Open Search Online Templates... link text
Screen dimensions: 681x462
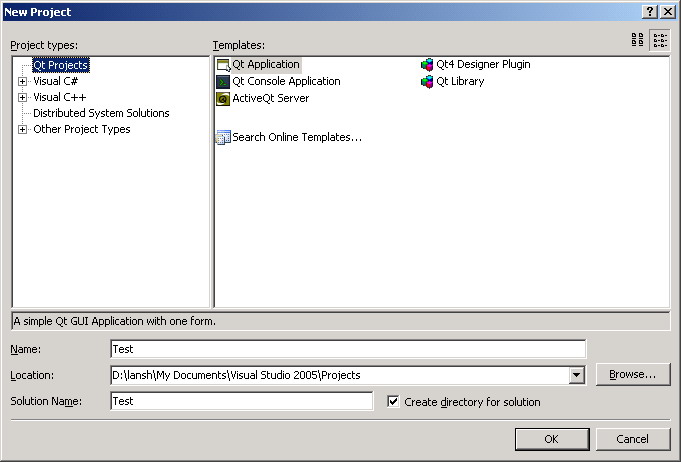tap(297, 138)
